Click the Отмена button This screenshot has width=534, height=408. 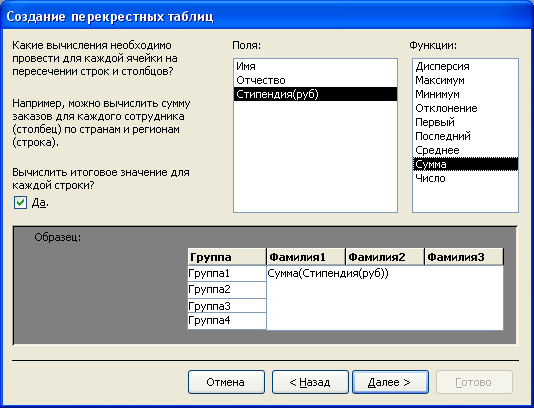pyautogui.click(x=226, y=382)
